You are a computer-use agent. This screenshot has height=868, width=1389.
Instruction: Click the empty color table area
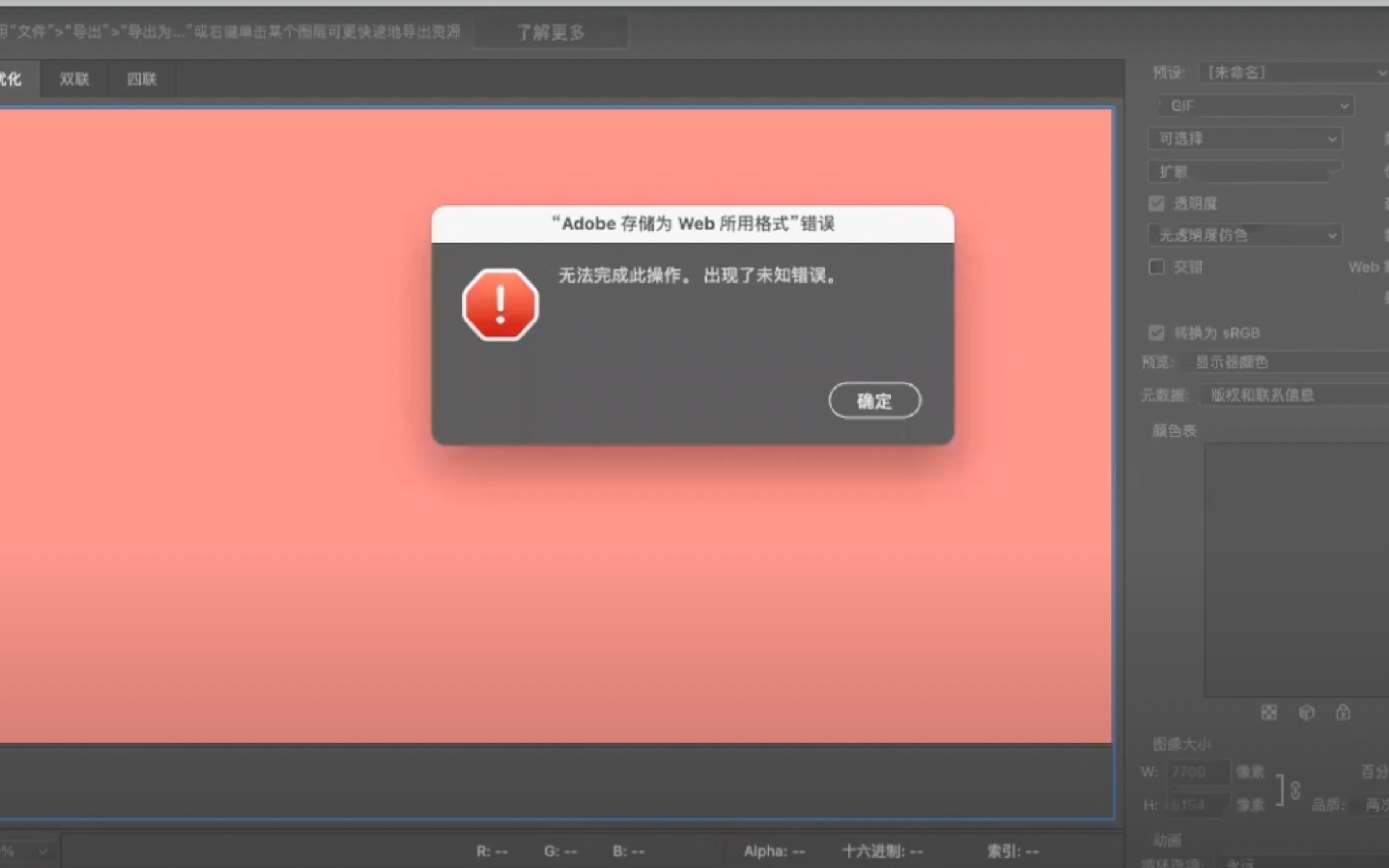[1296, 570]
